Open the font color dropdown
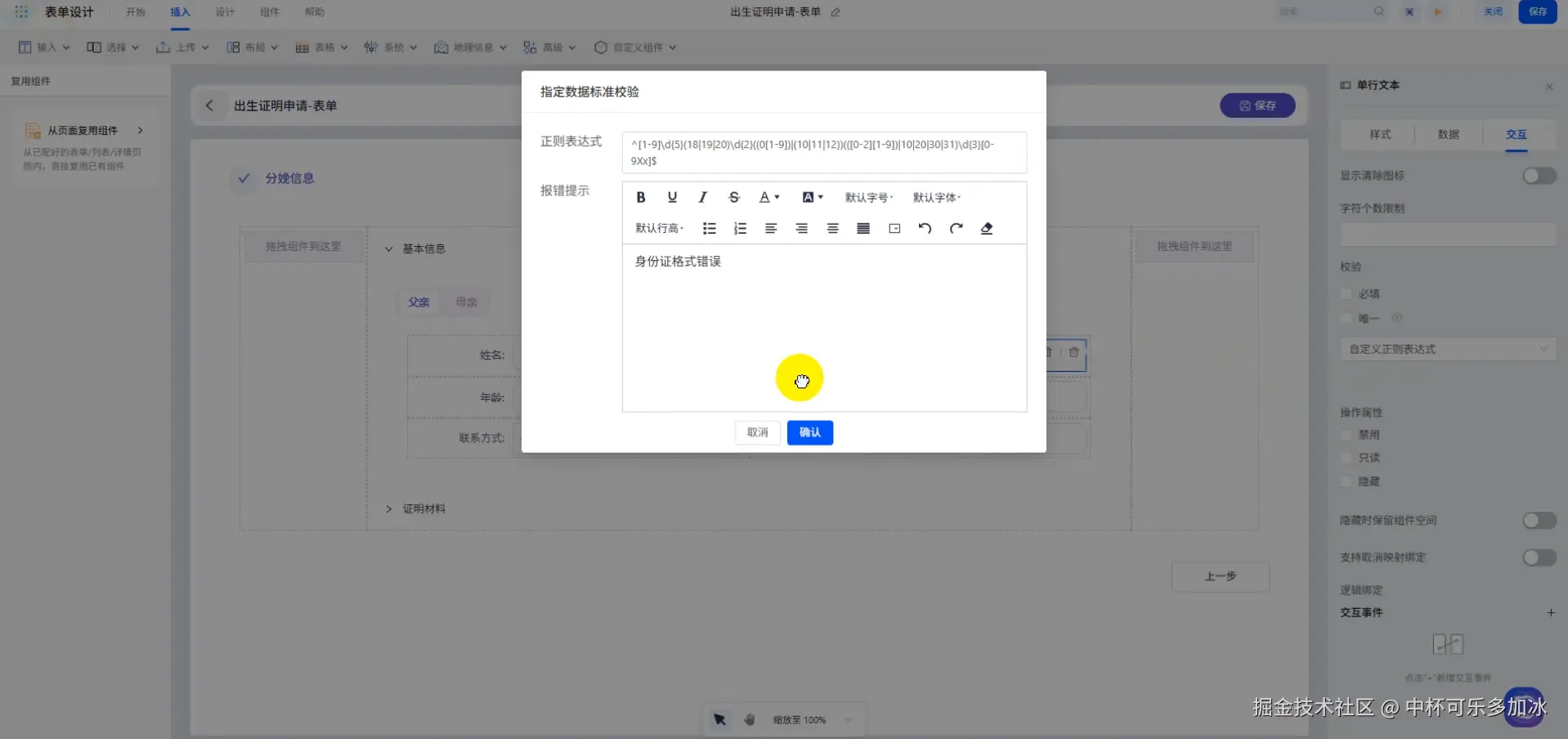This screenshot has width=1568, height=739. pyautogui.click(x=769, y=197)
